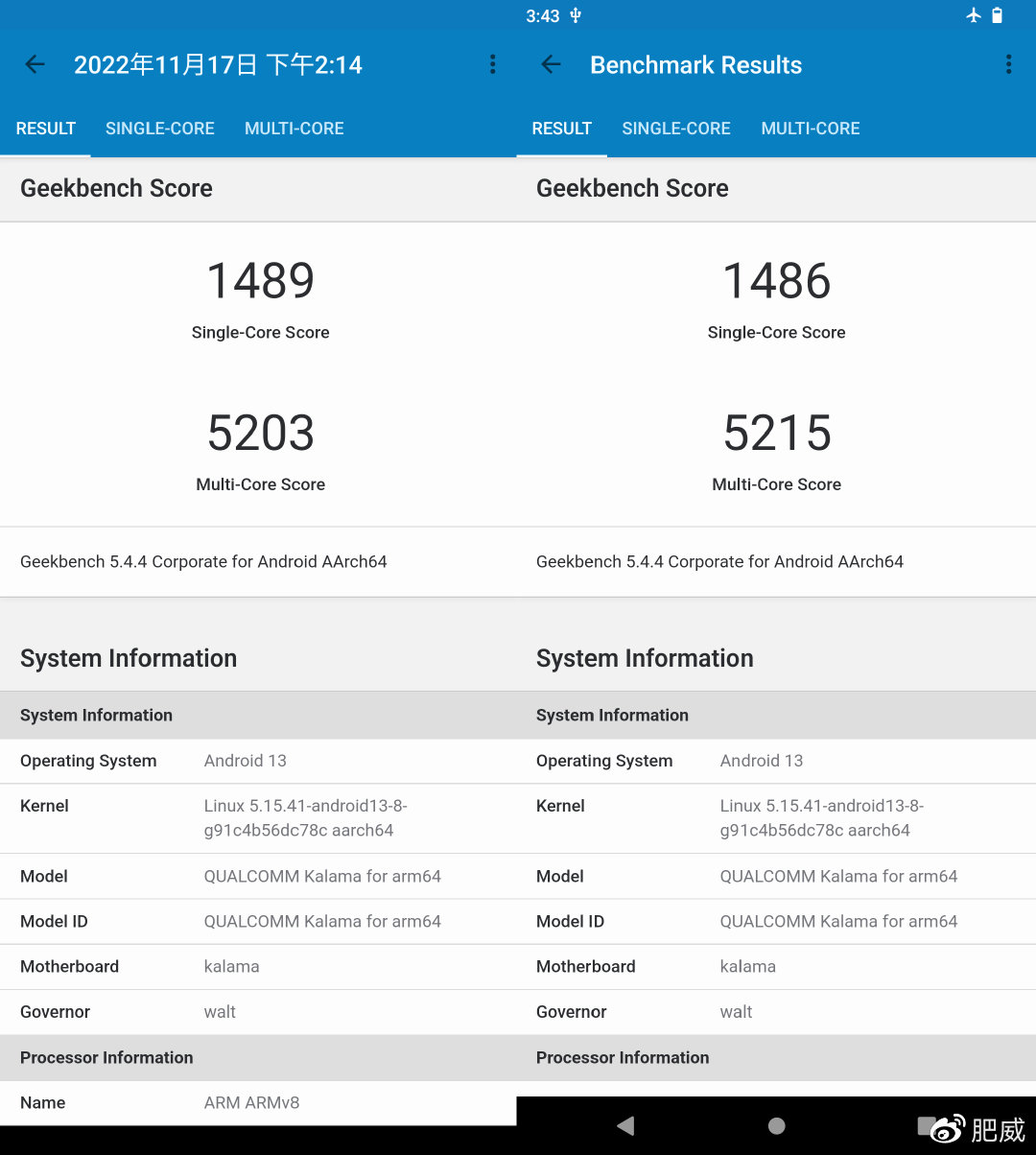Tap back arrow beside Benchmark Results
1036x1155 pixels.
click(x=551, y=65)
